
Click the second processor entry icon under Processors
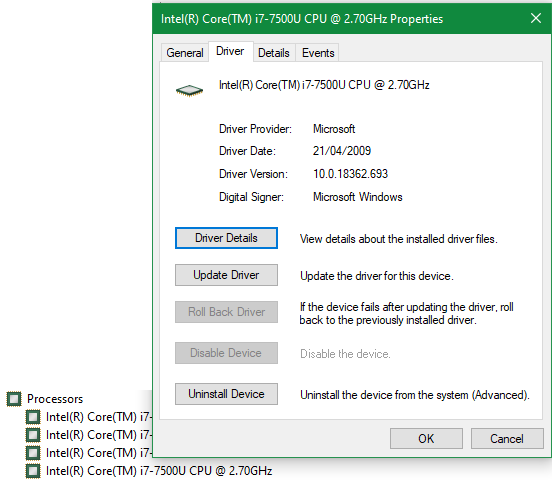coord(33,435)
